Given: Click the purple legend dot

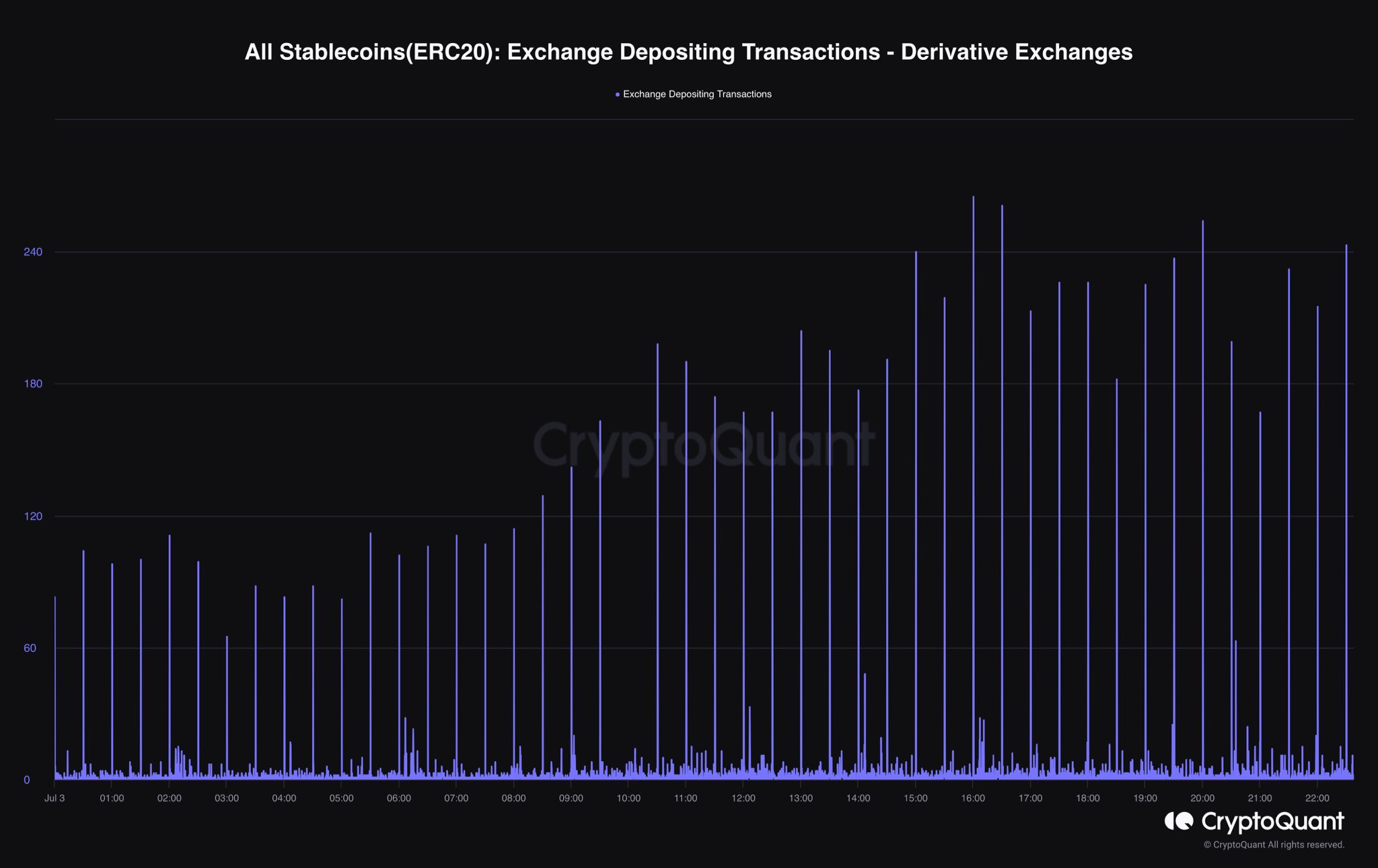Looking at the screenshot, I should (618, 95).
